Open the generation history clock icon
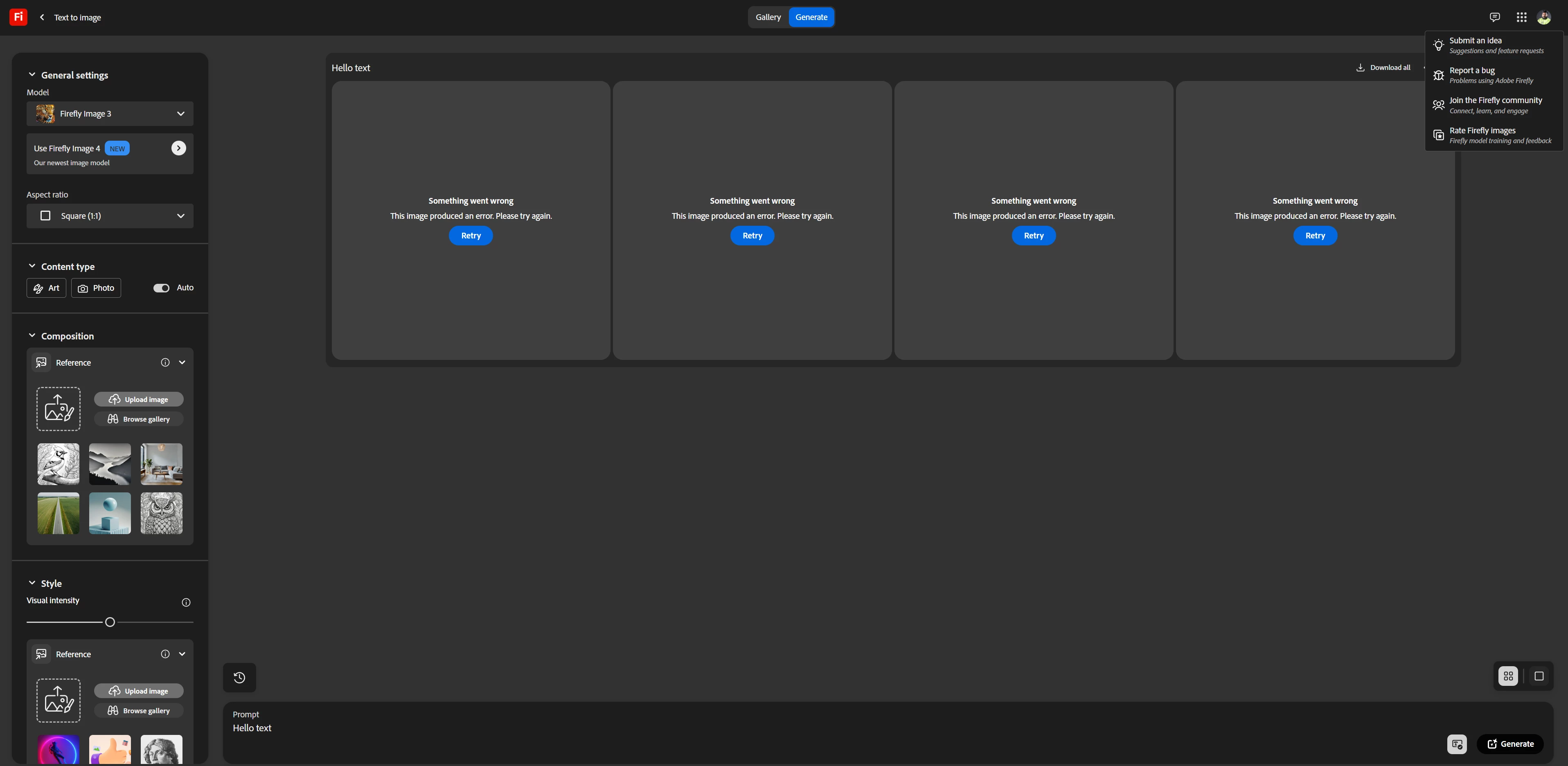Viewport: 1568px width, 766px height. [x=239, y=677]
